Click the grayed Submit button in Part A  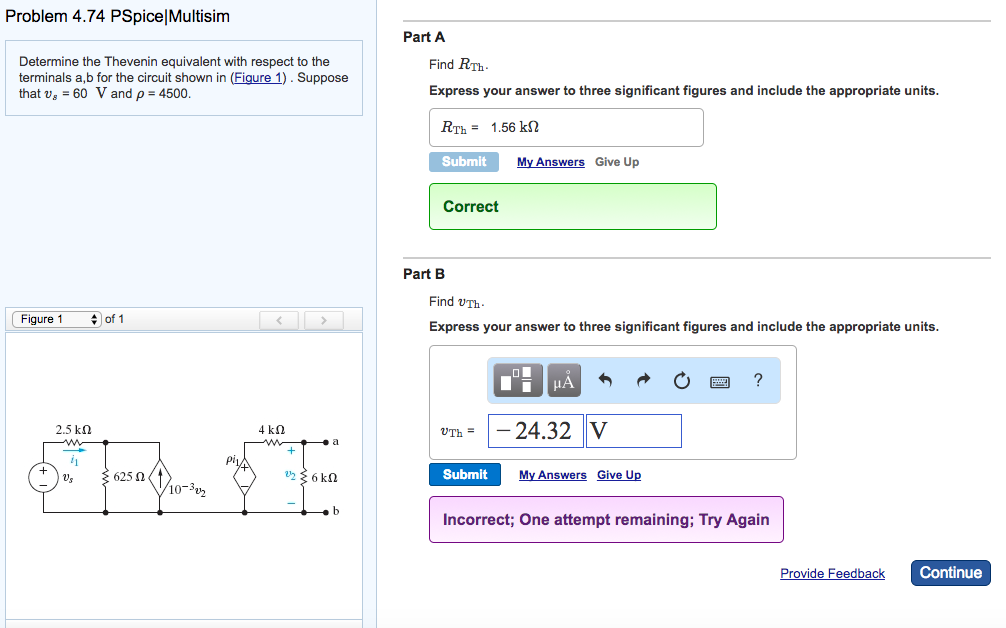tap(463, 161)
